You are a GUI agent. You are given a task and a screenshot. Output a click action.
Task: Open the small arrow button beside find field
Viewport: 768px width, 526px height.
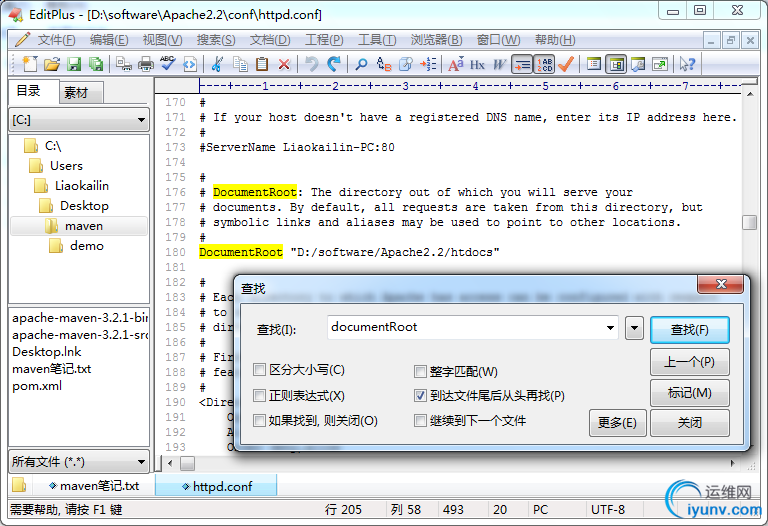(634, 328)
